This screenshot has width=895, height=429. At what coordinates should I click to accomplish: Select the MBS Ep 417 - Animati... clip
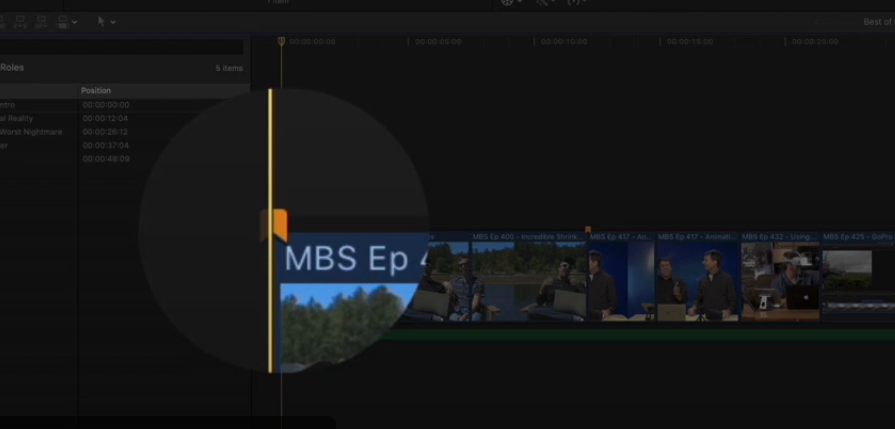[x=698, y=277]
